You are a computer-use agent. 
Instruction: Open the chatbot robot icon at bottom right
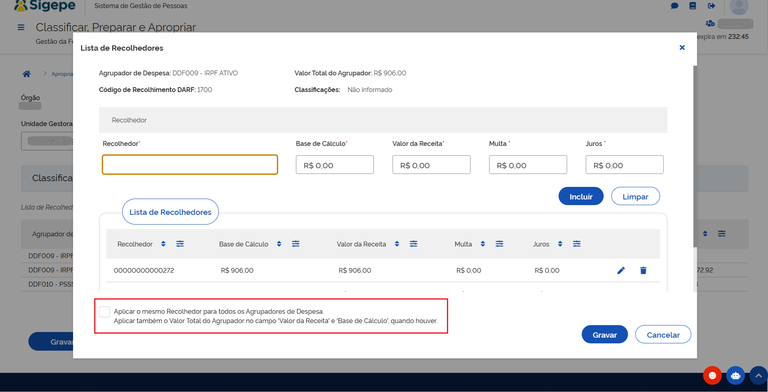click(x=735, y=376)
